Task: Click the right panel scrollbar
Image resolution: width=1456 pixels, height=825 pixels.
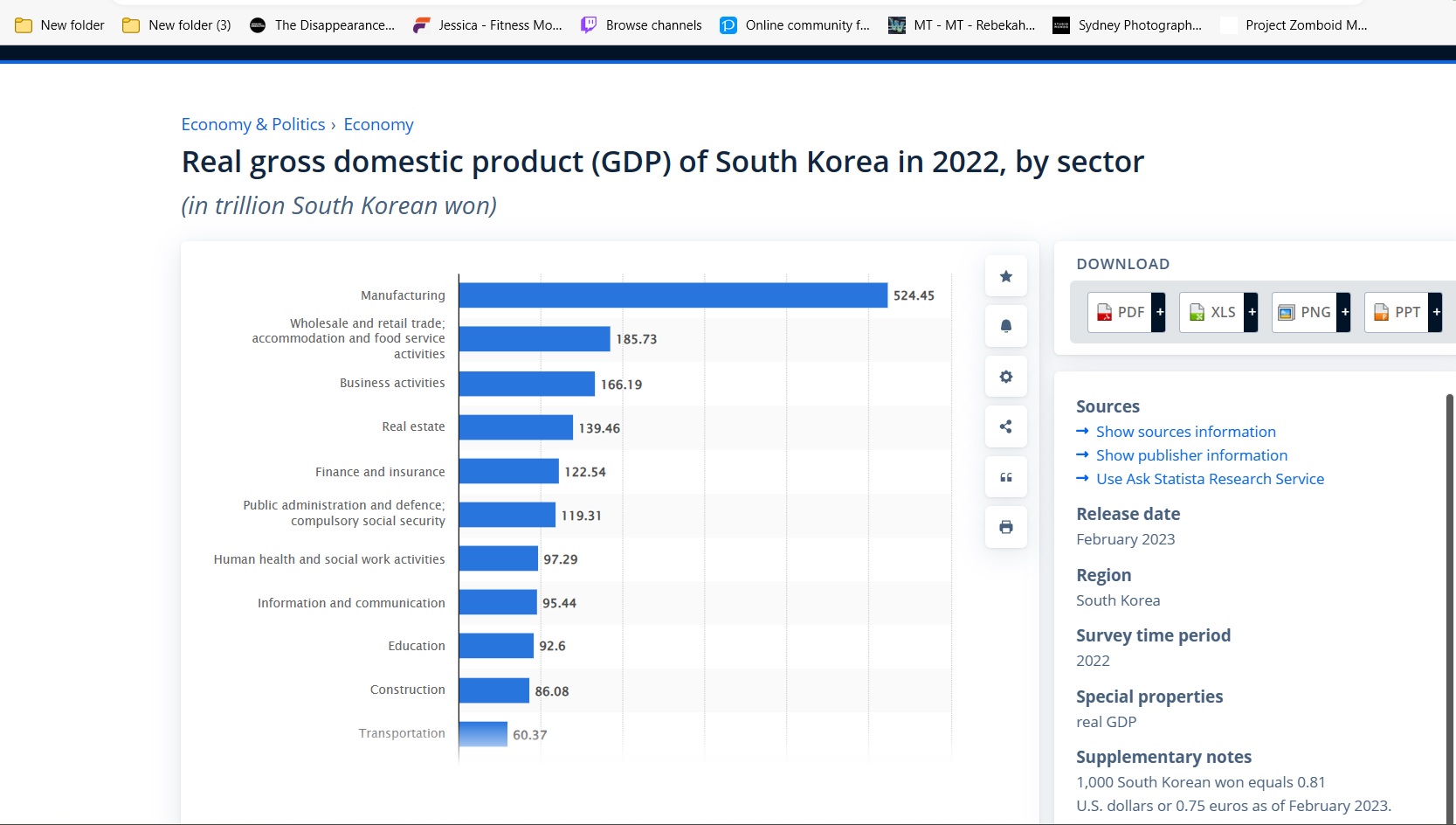Action: [x=1451, y=607]
